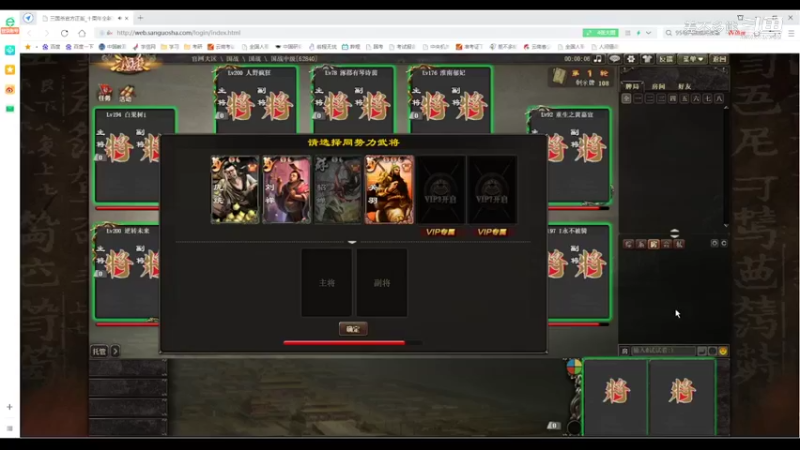Select the 八 seat filter toggle
This screenshot has width=800, height=450.
(x=719, y=98)
